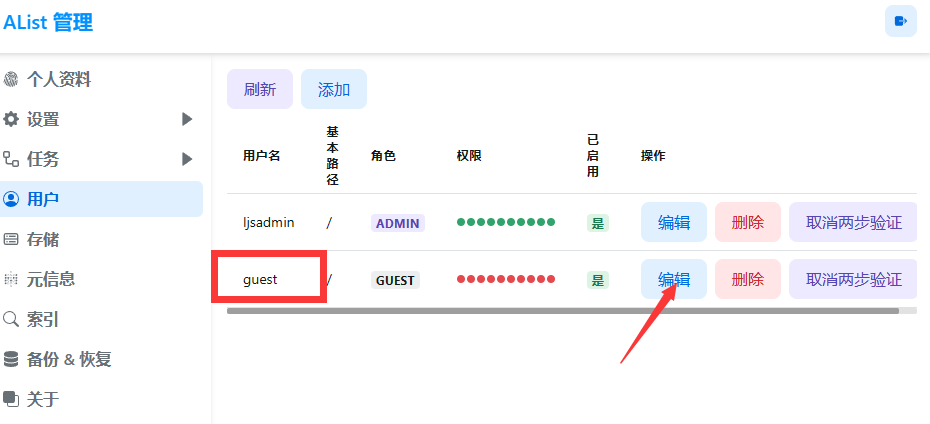This screenshot has width=930, height=424.
Task: Click the meta info icon beside 元信息
Action: [11, 279]
